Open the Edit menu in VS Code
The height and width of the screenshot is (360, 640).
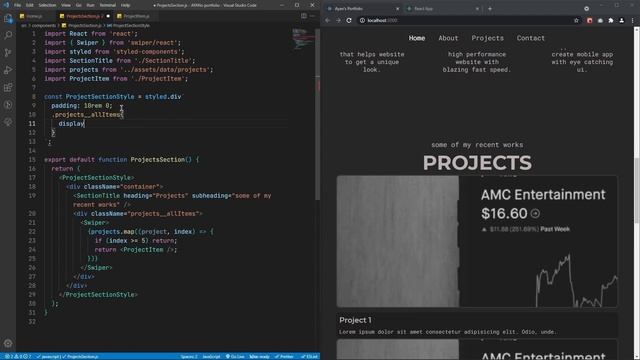point(30,5)
